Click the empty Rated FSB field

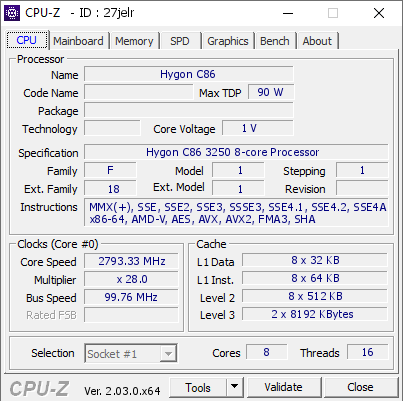(131, 315)
